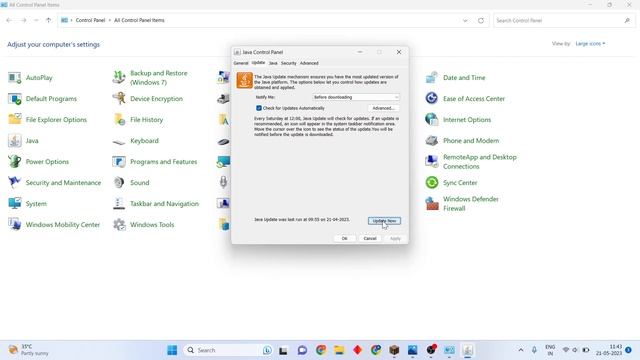
Task: Open Backup and Restore (Windows 7) icon
Action: [x=119, y=78]
